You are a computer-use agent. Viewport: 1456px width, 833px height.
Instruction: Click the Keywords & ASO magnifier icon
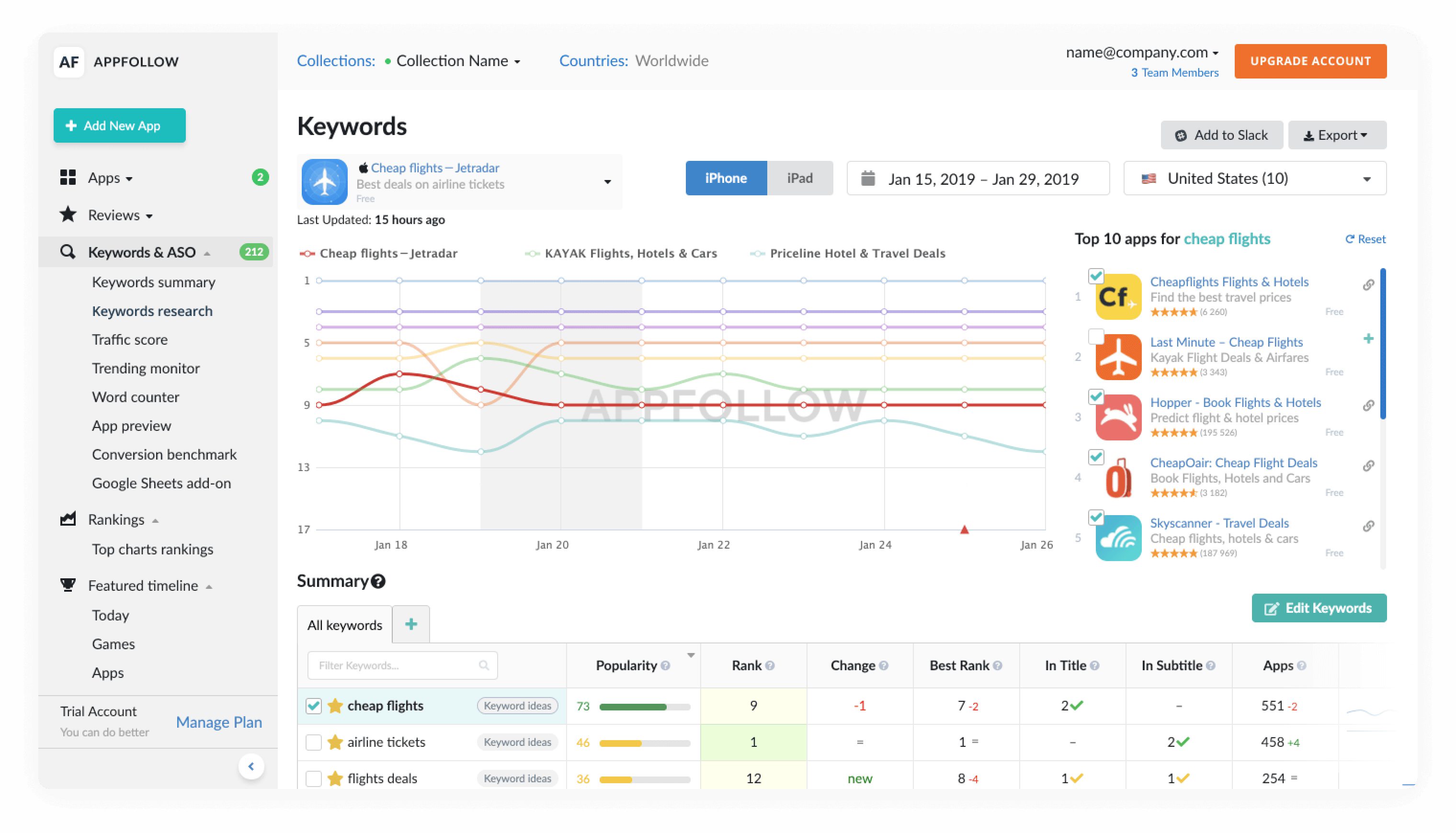pyautogui.click(x=68, y=252)
